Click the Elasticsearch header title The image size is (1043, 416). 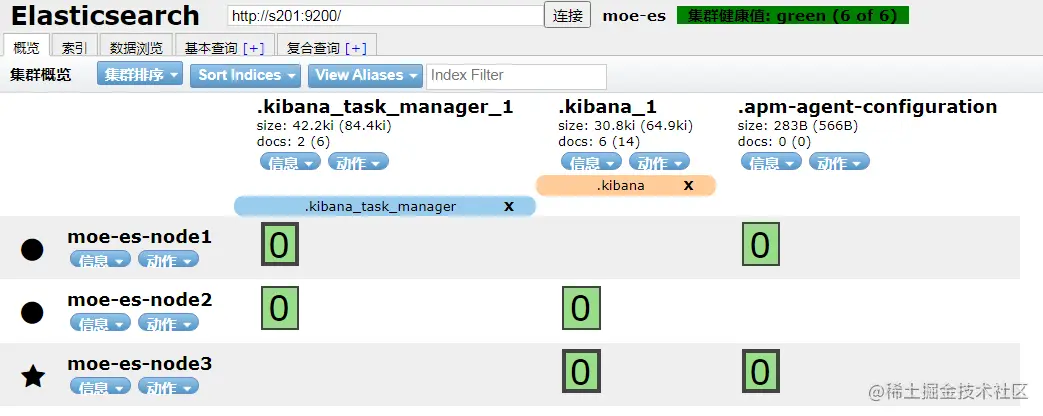(x=105, y=15)
